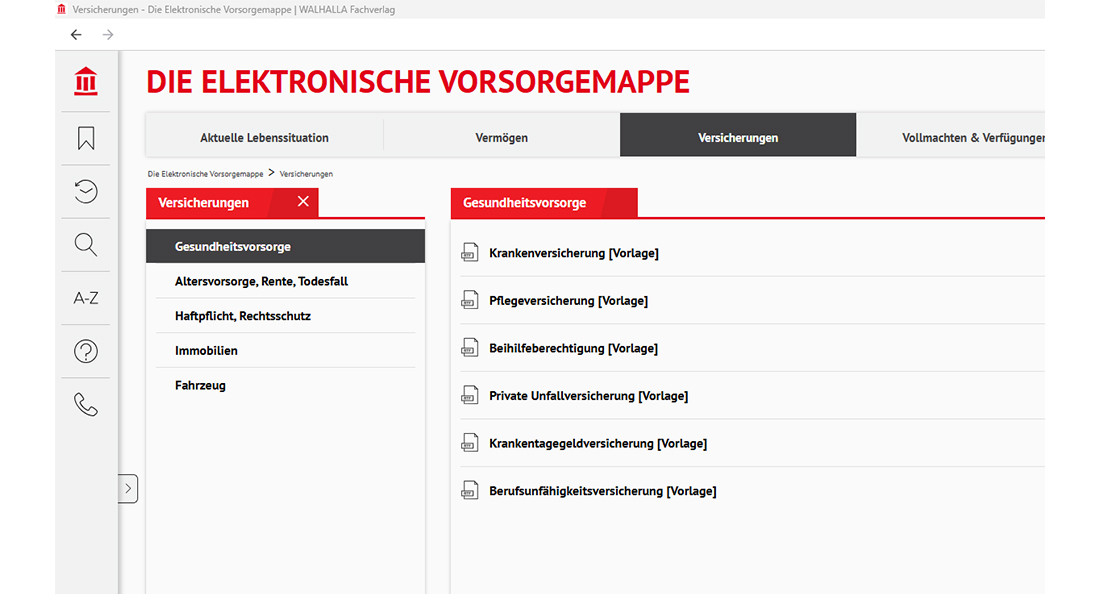Go forward with the right arrow
1100x615 pixels.
click(108, 34)
